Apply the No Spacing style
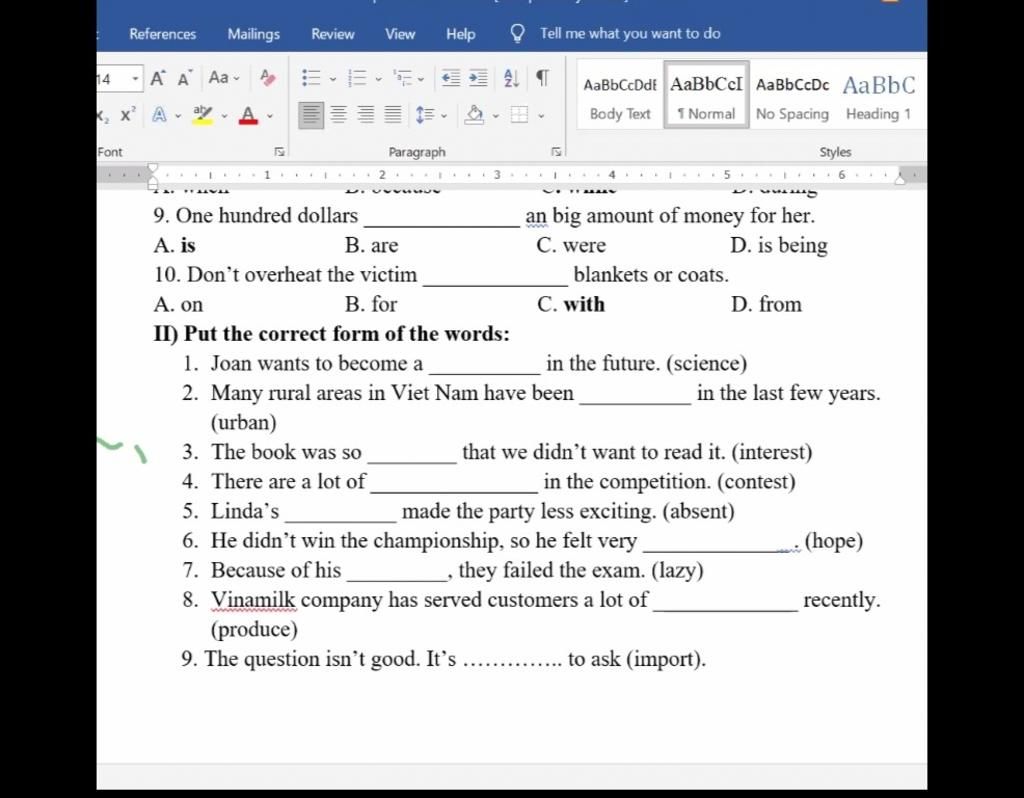1024x798 pixels. pyautogui.click(x=792, y=97)
